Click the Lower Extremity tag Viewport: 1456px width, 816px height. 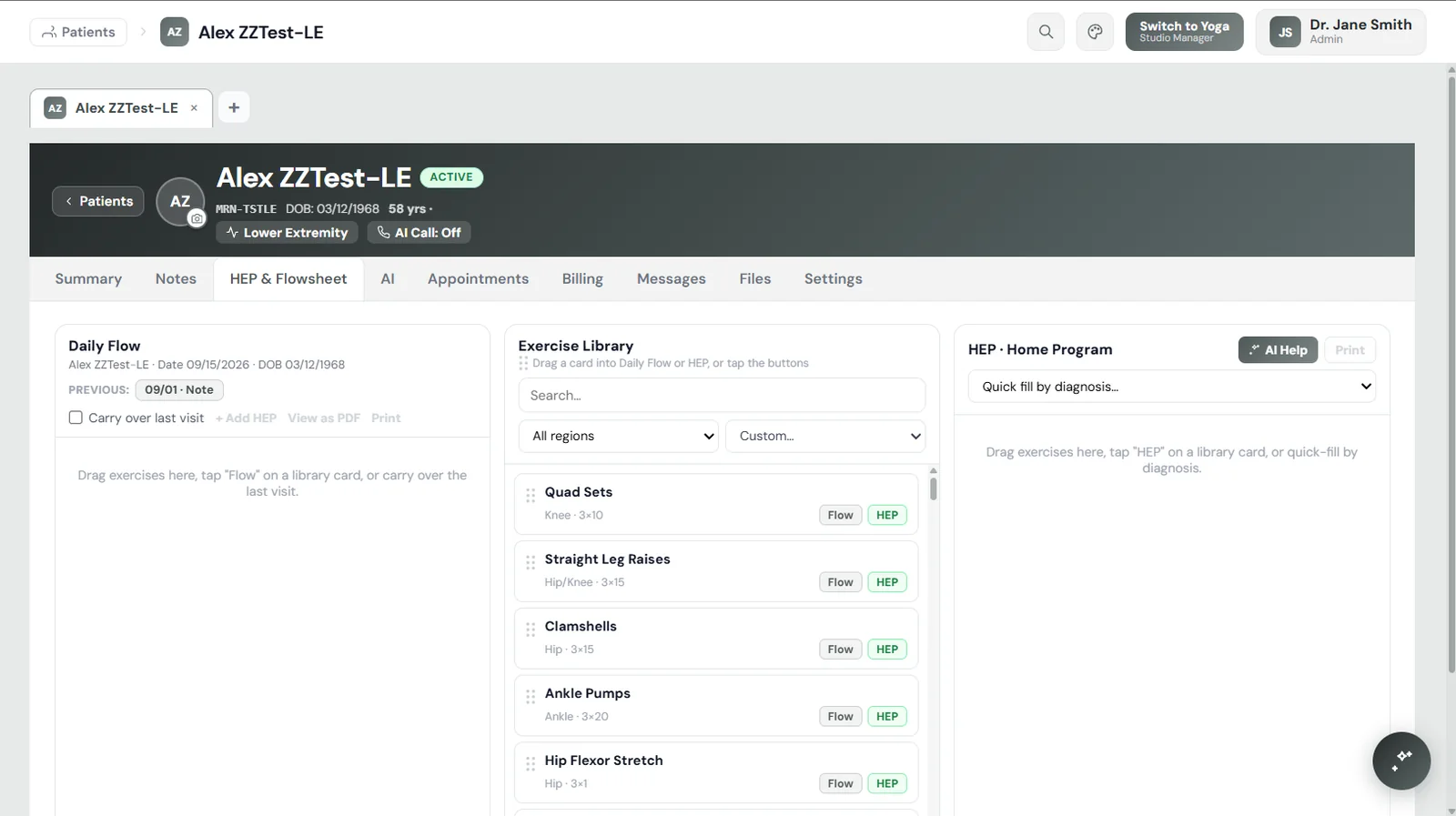click(288, 233)
